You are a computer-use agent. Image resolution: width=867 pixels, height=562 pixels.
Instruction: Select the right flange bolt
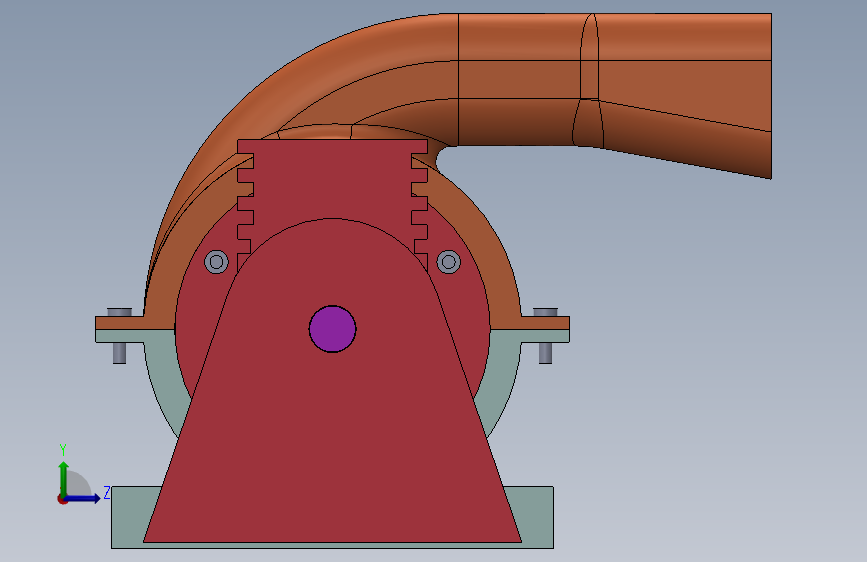click(x=545, y=336)
